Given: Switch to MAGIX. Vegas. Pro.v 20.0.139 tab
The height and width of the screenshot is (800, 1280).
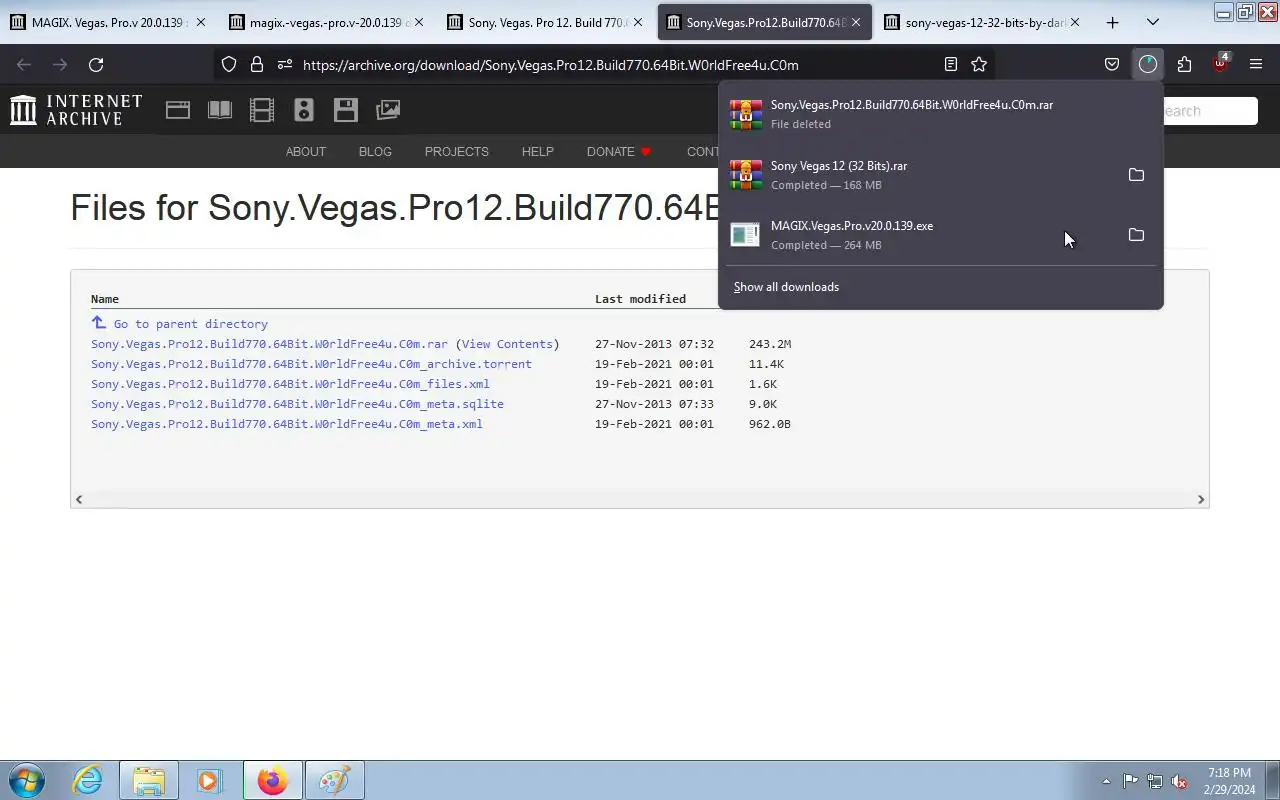Looking at the screenshot, I should pos(108,22).
